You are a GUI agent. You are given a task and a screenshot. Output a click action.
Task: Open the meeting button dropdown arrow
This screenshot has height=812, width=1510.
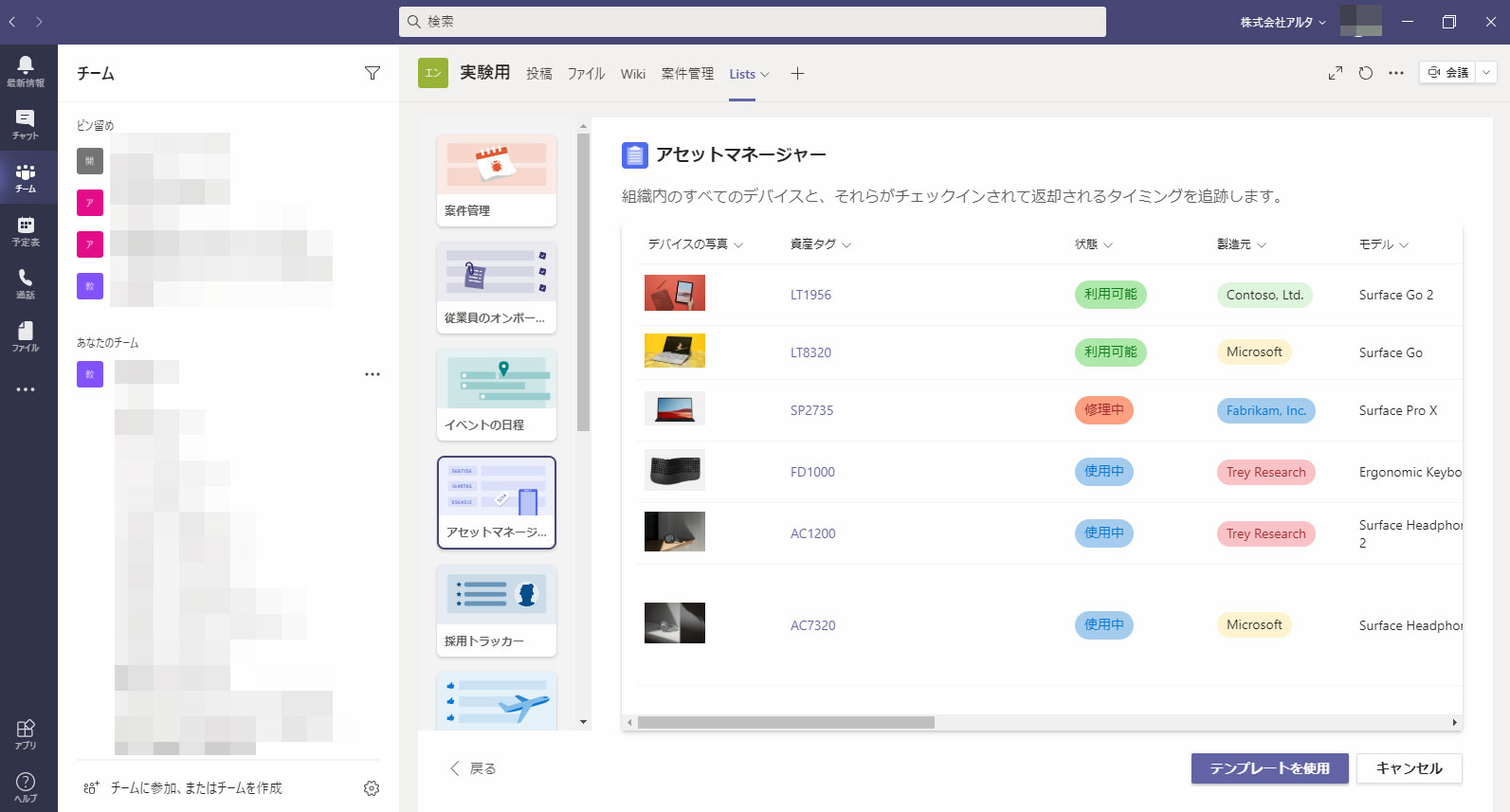[1486, 73]
